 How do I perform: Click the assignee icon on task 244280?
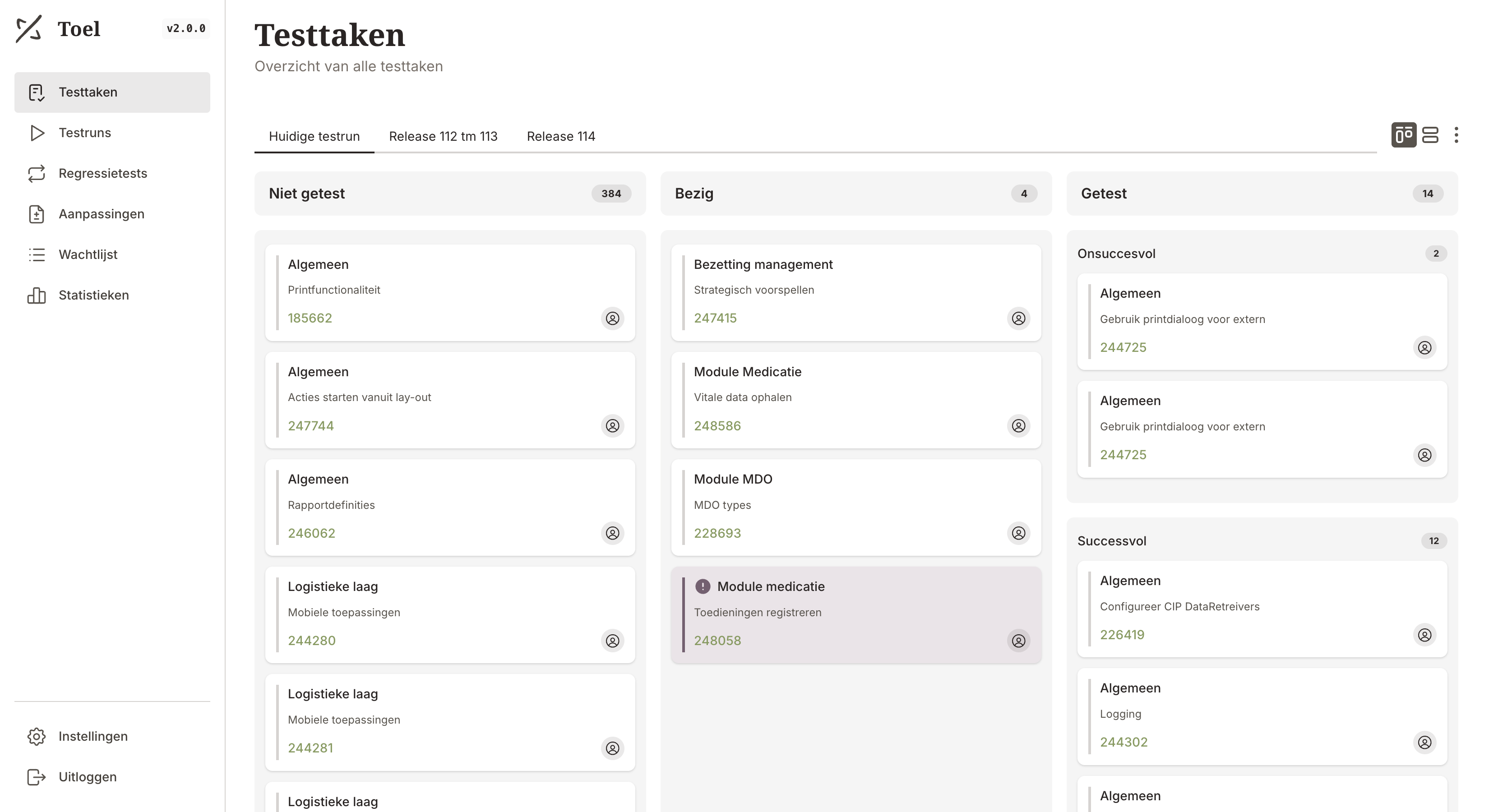click(x=612, y=641)
